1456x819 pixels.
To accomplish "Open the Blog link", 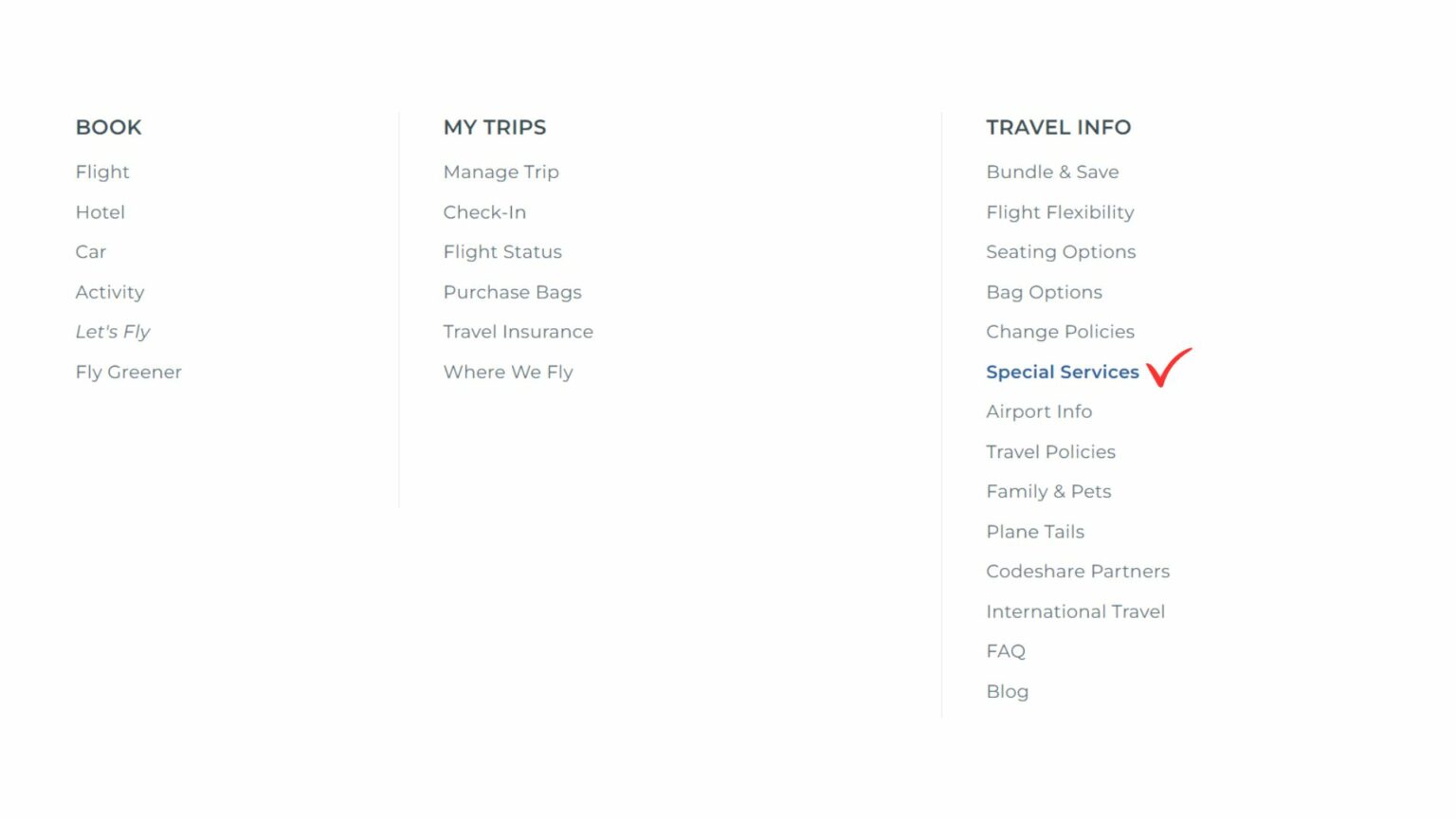I will coord(1007,691).
